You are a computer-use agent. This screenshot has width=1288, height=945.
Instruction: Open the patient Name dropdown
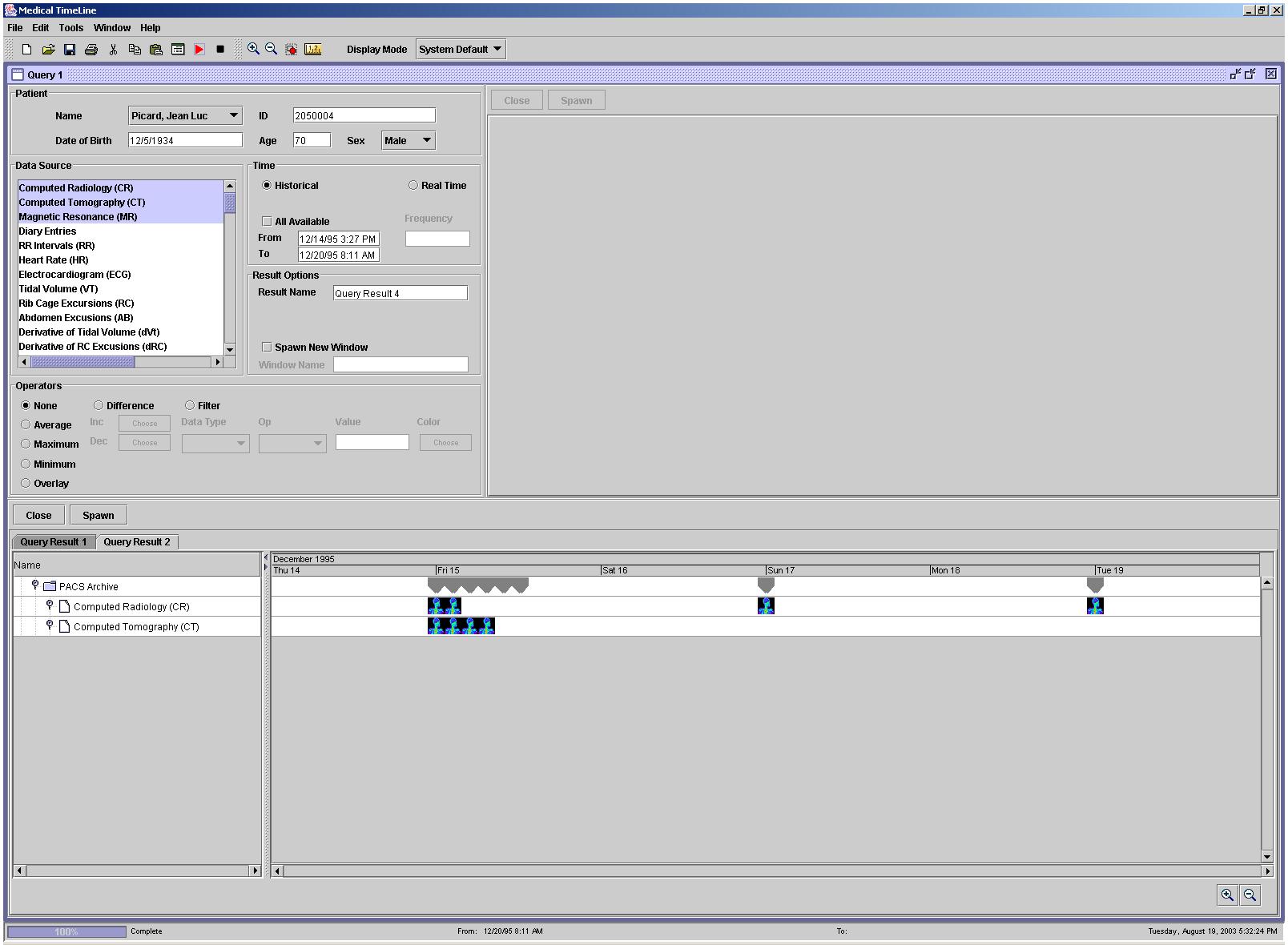pyautogui.click(x=185, y=116)
